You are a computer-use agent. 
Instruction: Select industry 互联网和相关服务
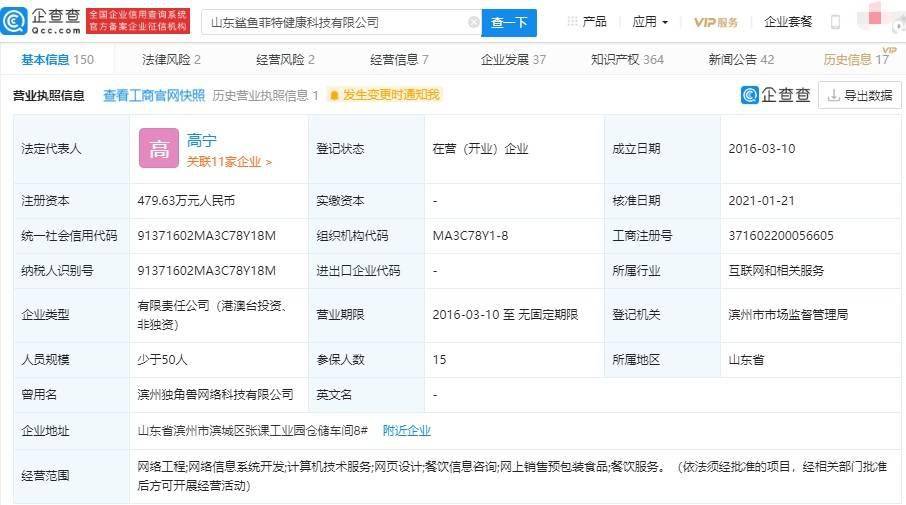[776, 270]
